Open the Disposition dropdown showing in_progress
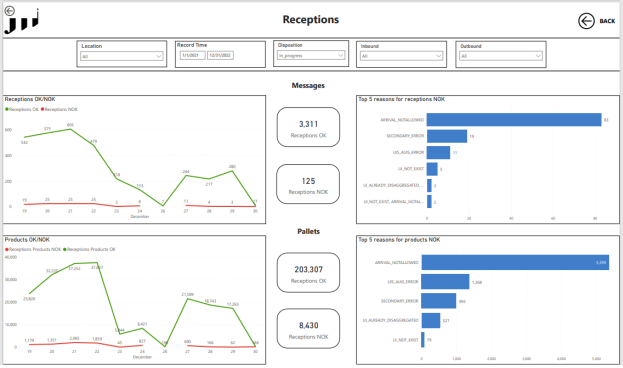This screenshot has width=623, height=368. (311, 56)
